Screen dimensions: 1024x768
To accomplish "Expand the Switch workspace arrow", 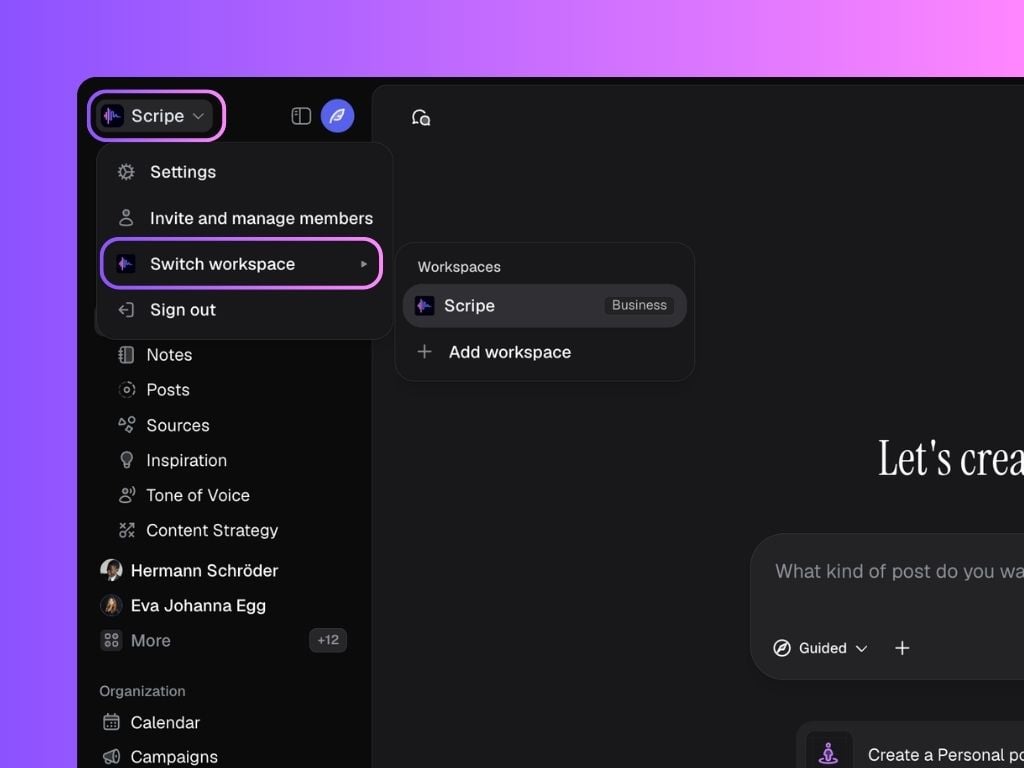I will coord(364,264).
